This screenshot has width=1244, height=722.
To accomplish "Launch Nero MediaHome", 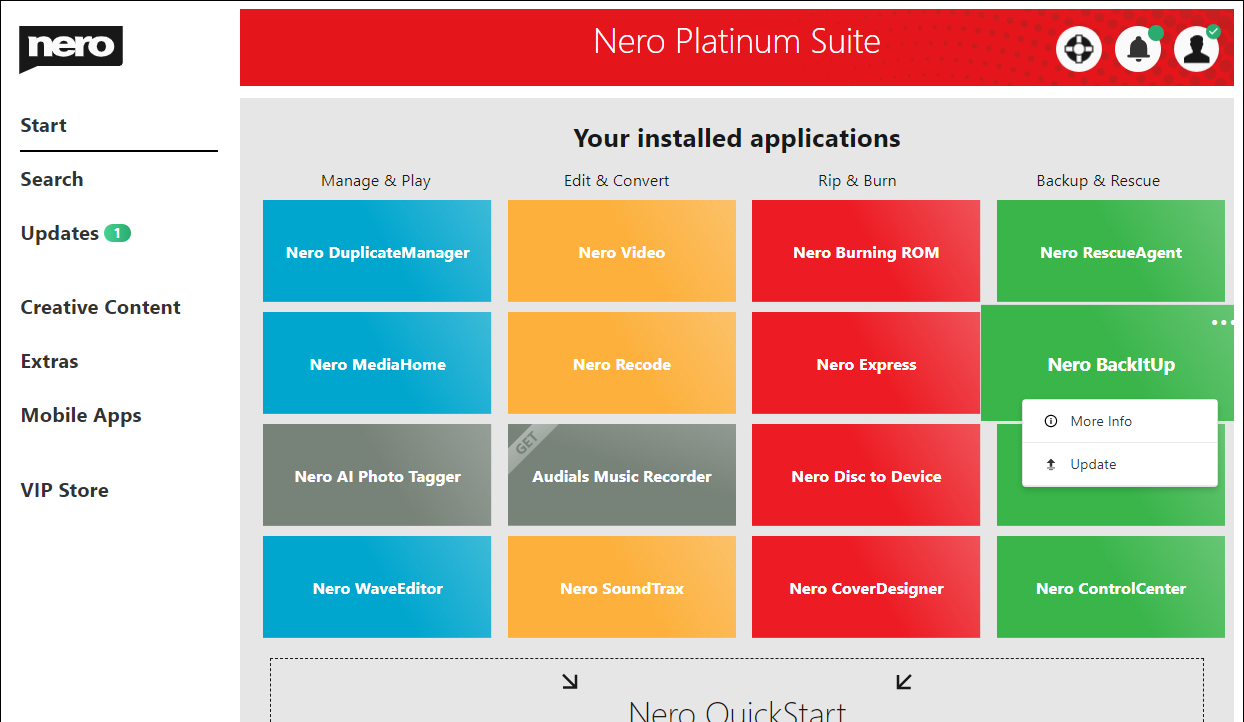I will click(377, 363).
